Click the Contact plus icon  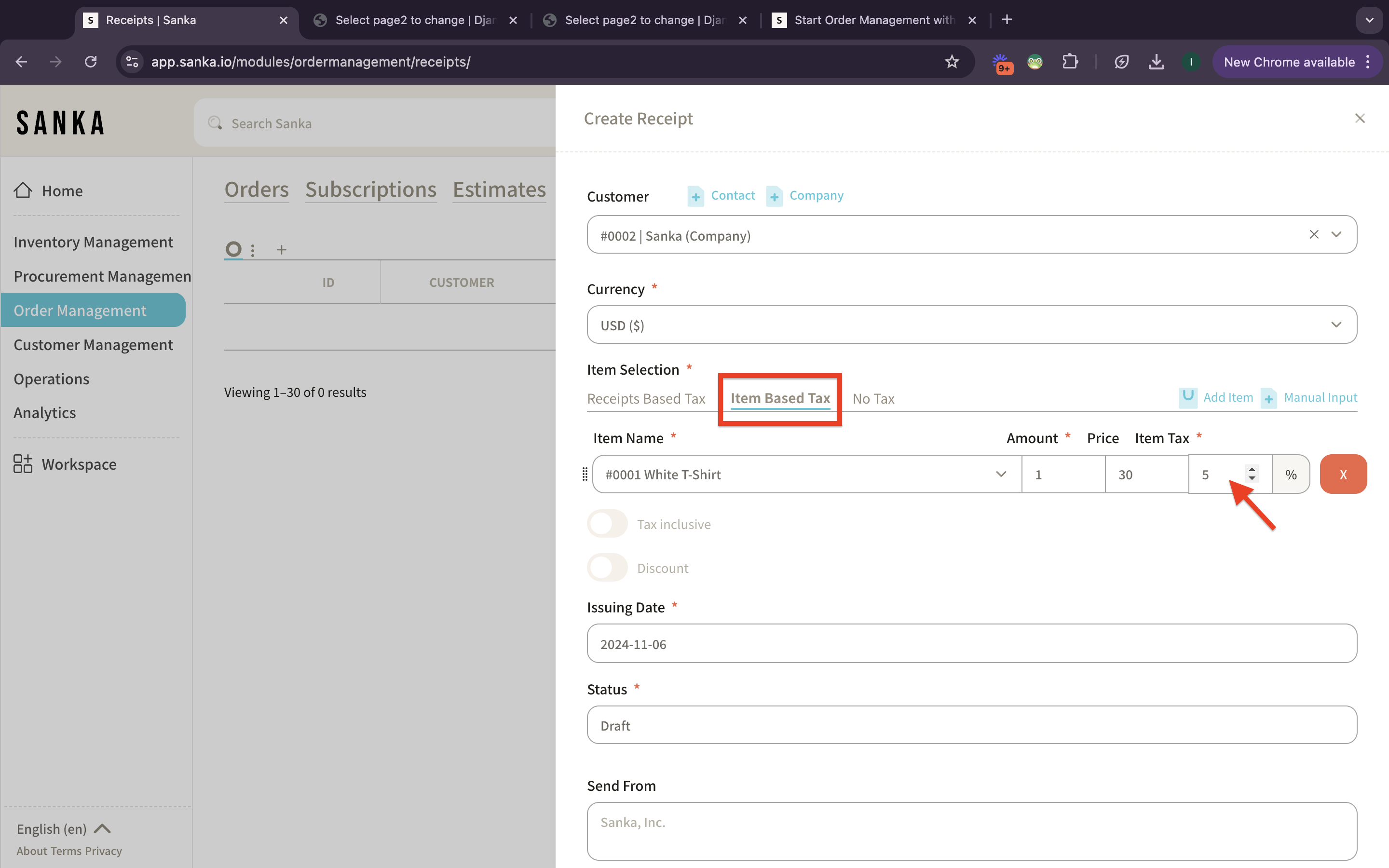(695, 196)
